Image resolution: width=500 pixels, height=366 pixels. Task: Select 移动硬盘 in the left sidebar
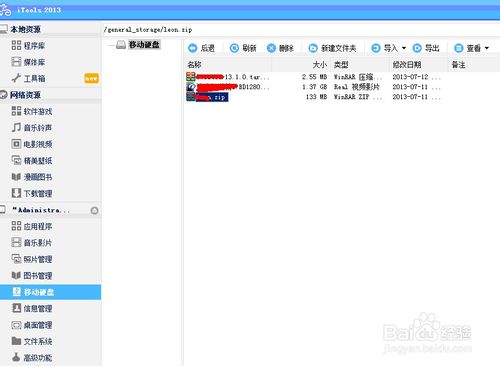(x=50, y=292)
